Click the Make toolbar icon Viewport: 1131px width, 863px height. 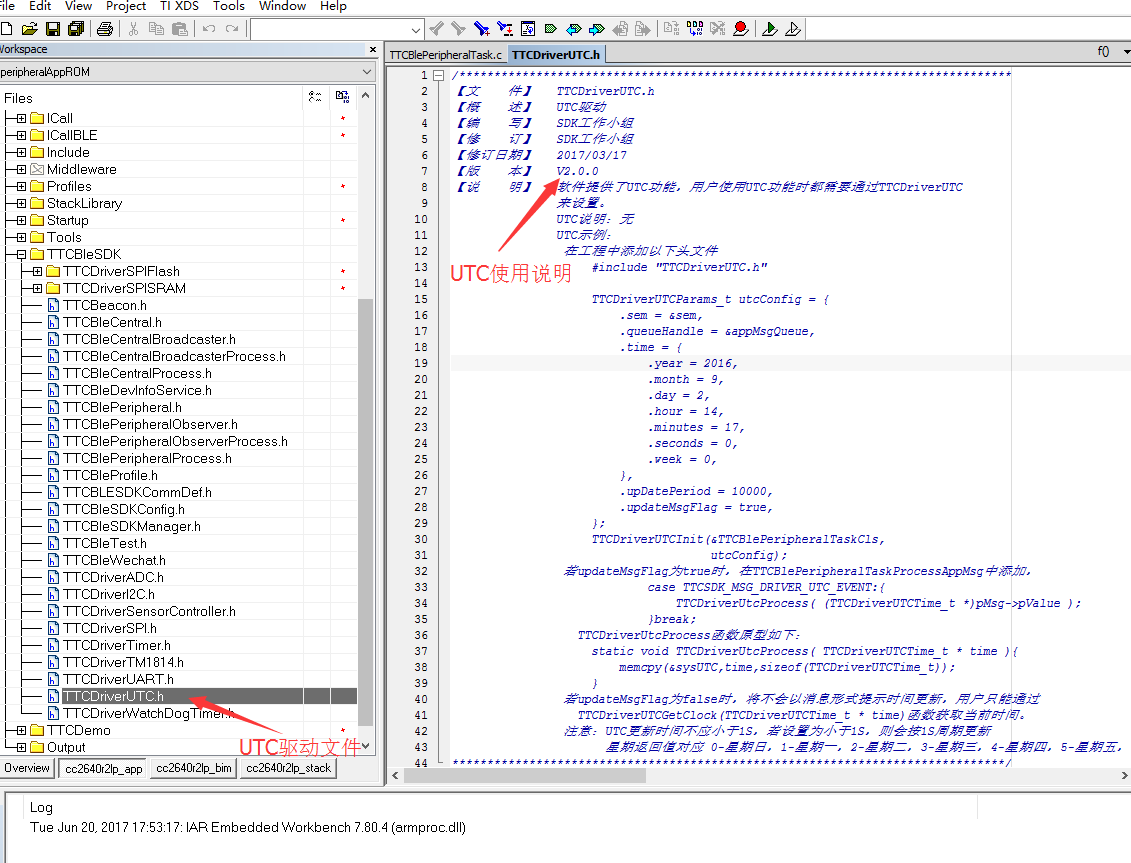click(695, 29)
